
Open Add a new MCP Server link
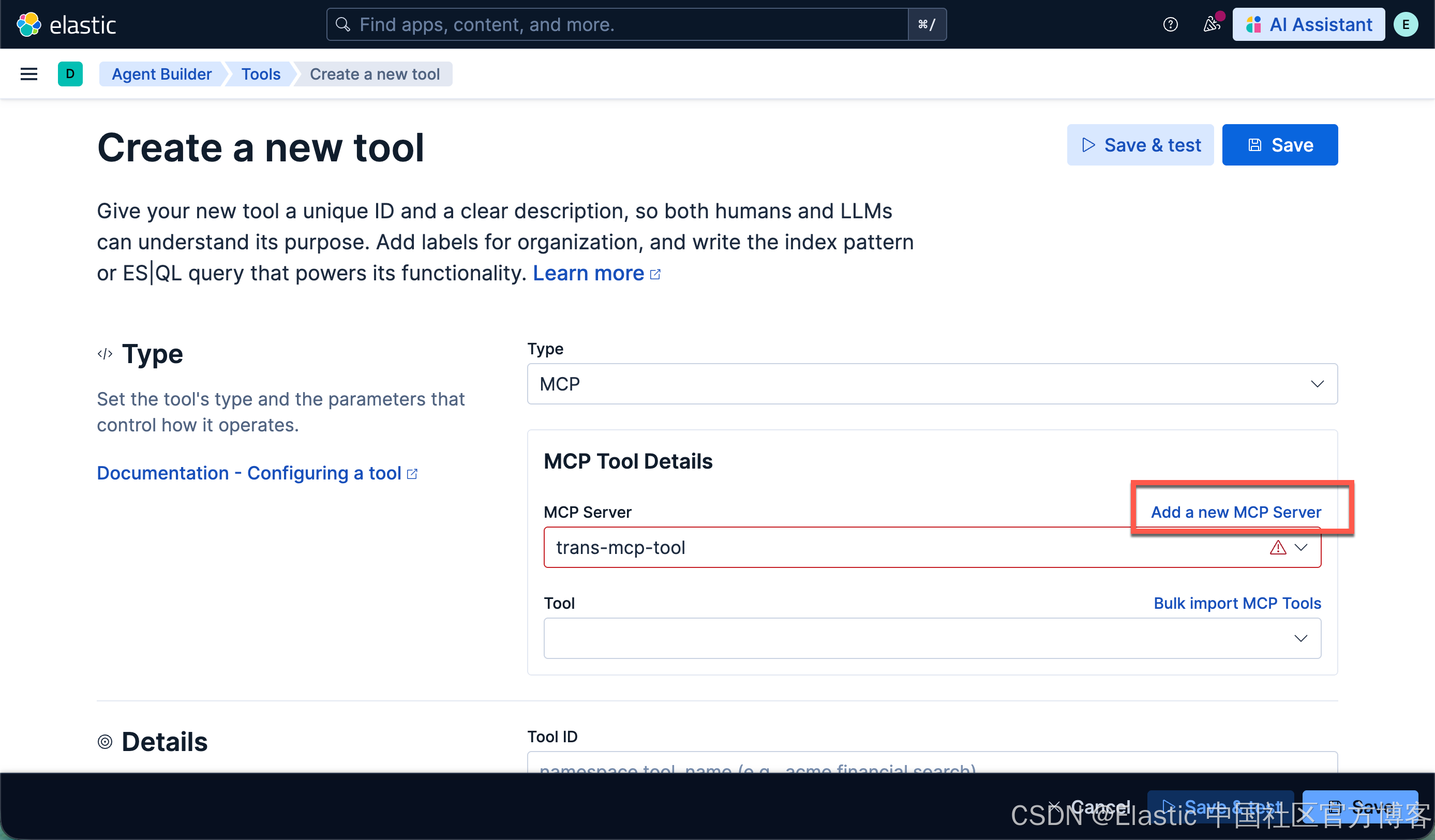click(x=1236, y=512)
